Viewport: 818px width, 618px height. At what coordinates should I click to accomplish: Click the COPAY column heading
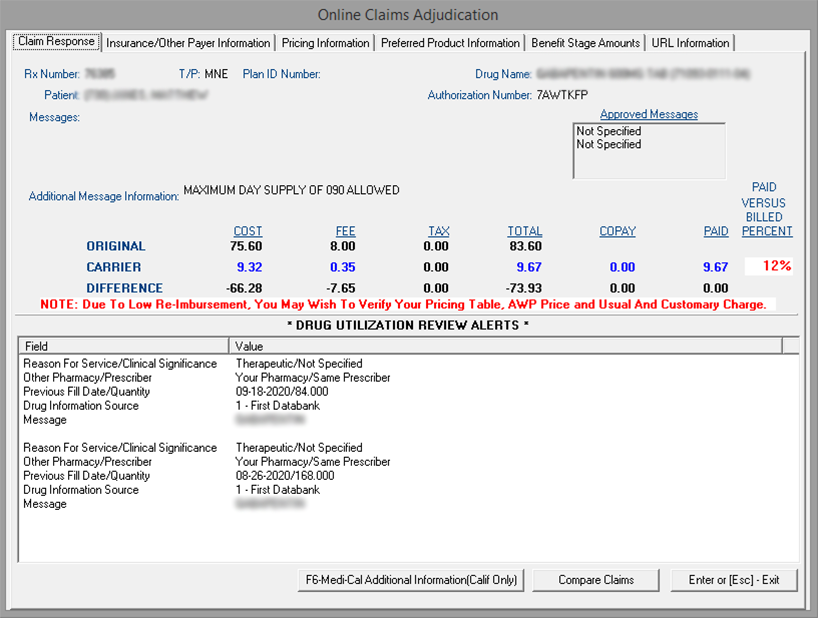pyautogui.click(x=617, y=232)
